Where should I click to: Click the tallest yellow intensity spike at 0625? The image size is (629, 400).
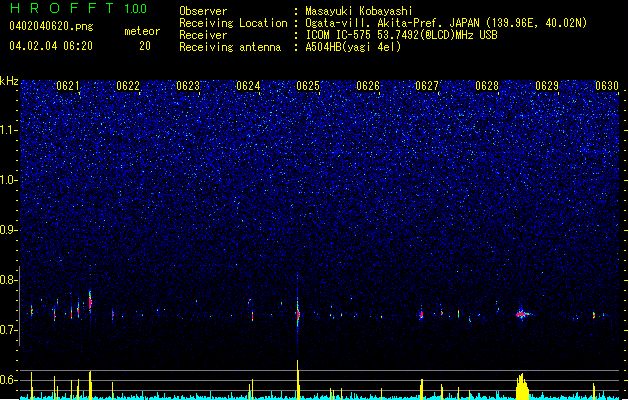[x=298, y=379]
